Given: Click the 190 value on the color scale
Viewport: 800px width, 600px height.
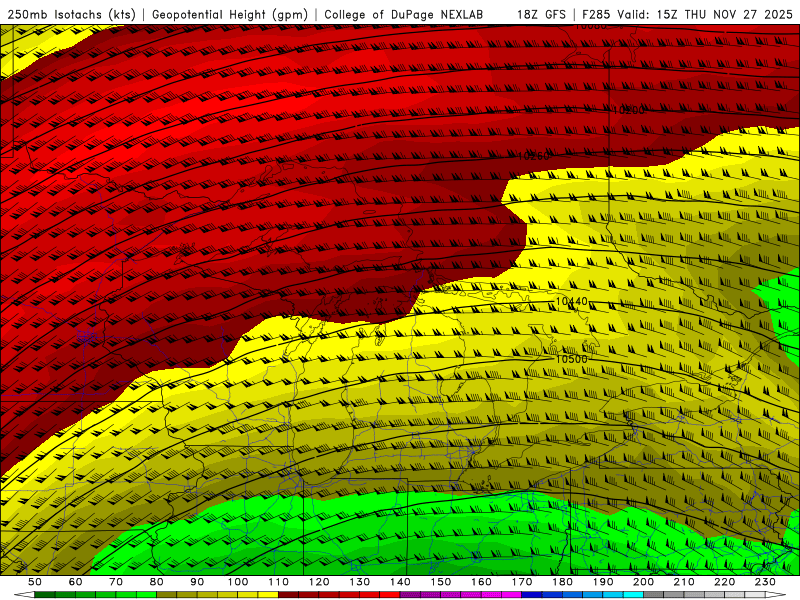Looking at the screenshot, I should pos(604,582).
